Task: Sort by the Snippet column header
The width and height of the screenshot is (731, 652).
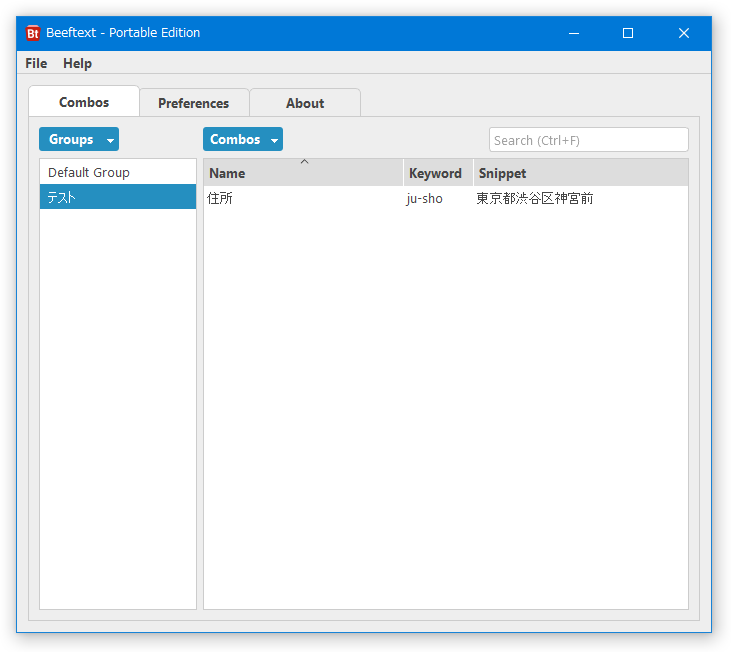Action: pyautogui.click(x=581, y=173)
